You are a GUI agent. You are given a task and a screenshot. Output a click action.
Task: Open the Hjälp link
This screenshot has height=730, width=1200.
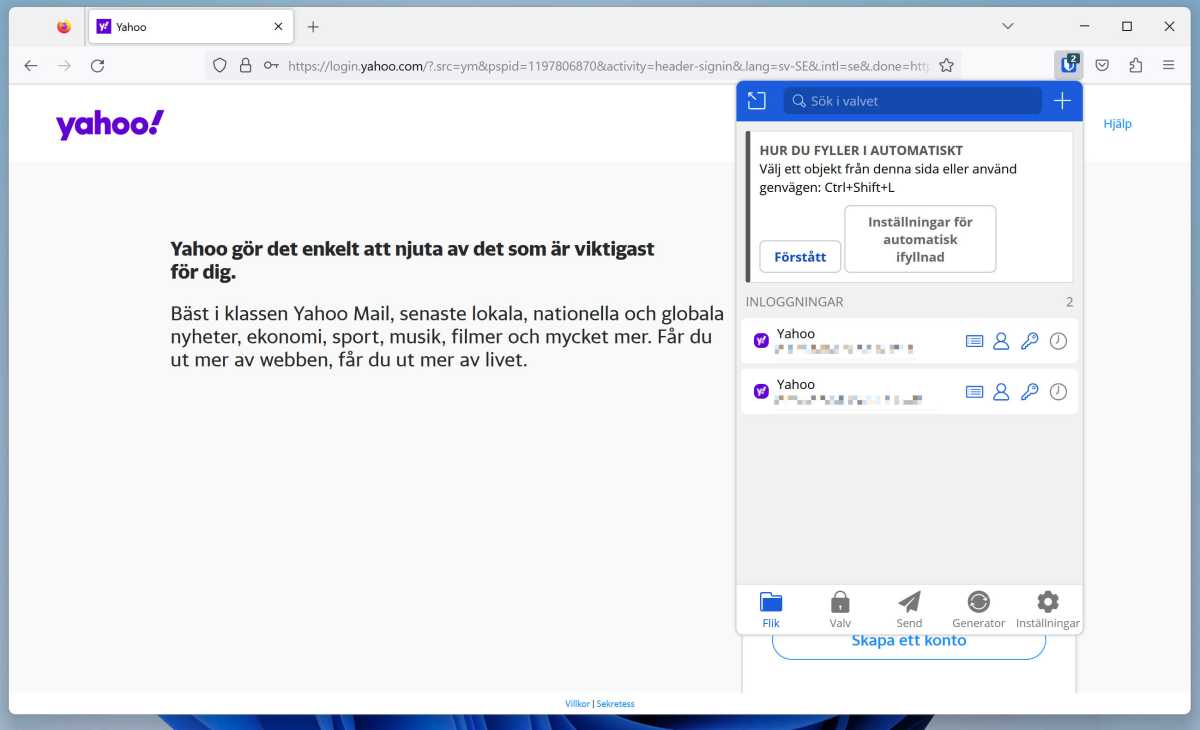(x=1117, y=124)
